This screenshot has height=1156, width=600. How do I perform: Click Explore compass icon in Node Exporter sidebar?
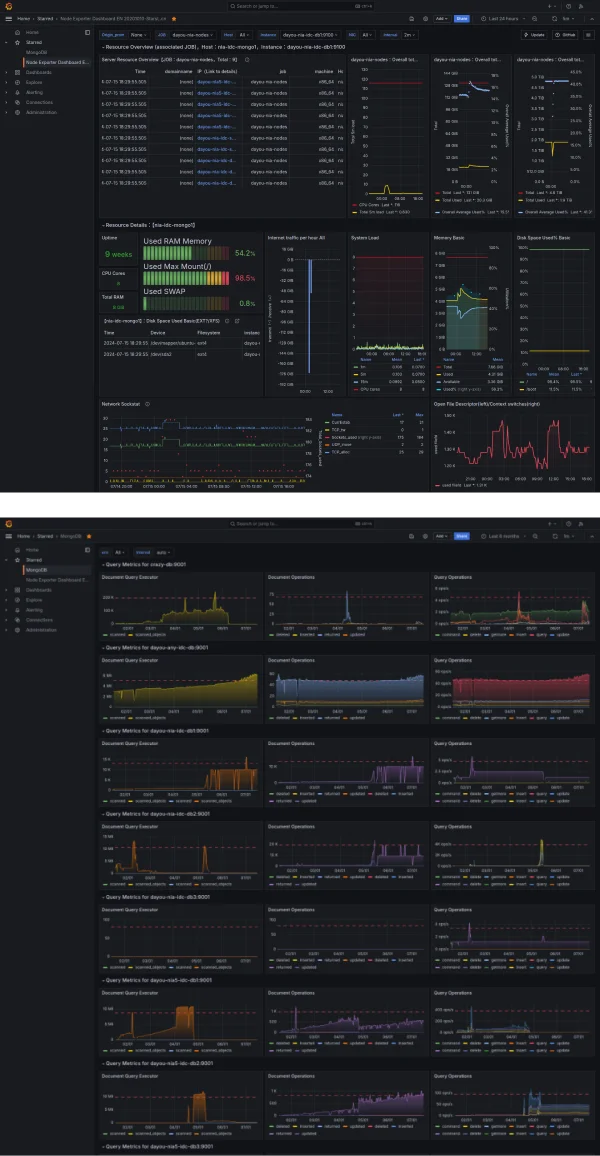[x=18, y=83]
